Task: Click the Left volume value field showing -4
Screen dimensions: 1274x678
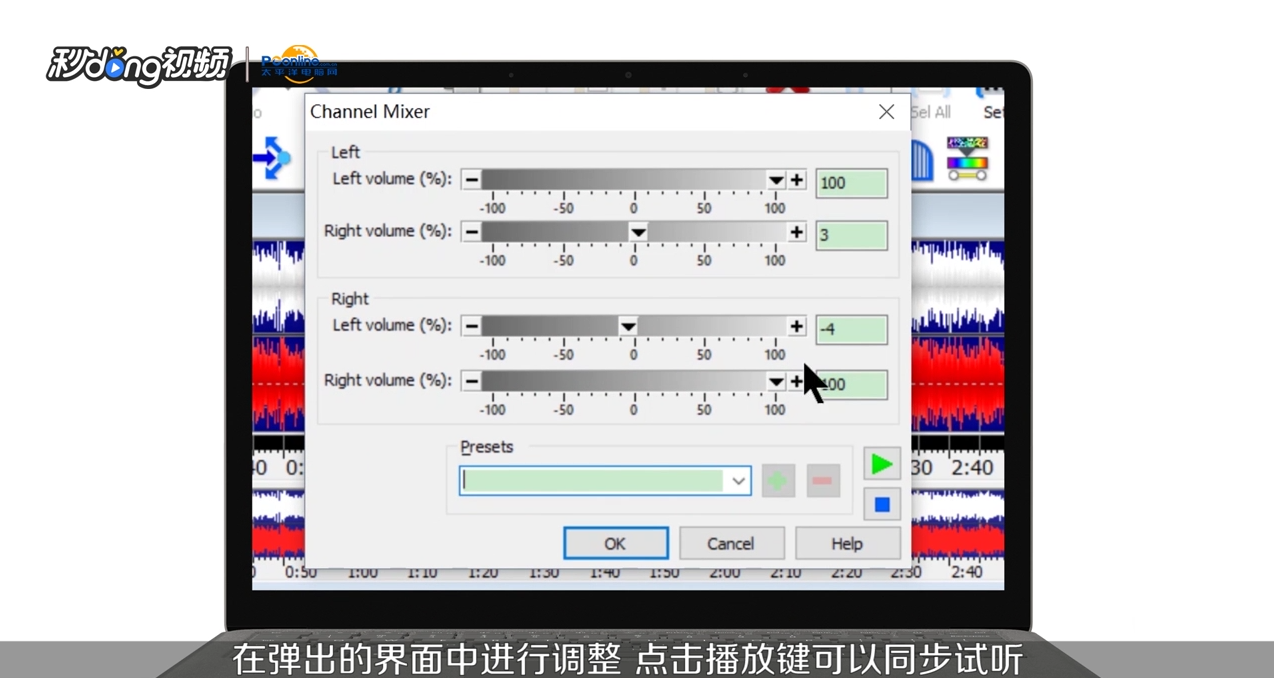Action: coord(851,329)
